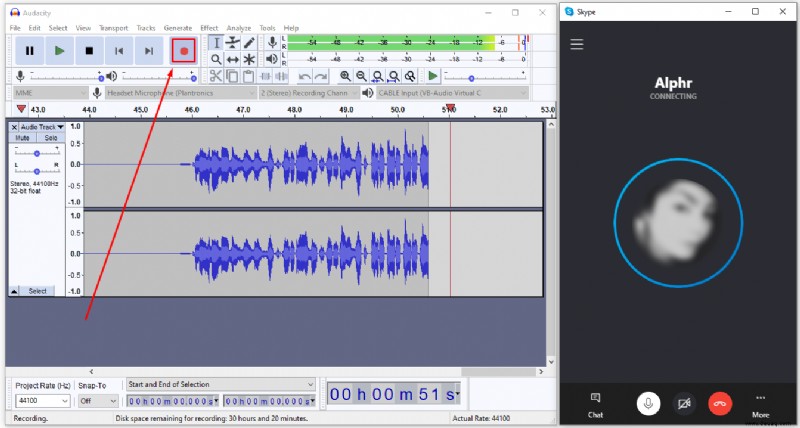This screenshot has height=428, width=800.
Task: Click Silence audio selection icon
Action: tap(282, 77)
